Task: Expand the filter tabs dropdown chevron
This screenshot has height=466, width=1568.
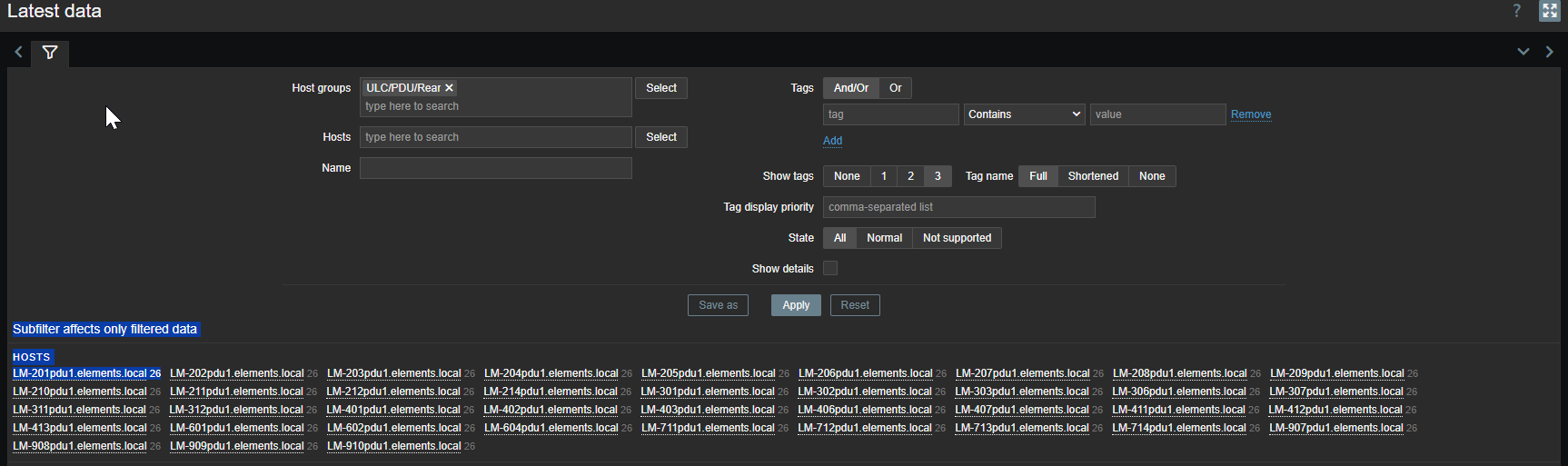Action: coord(1523,52)
